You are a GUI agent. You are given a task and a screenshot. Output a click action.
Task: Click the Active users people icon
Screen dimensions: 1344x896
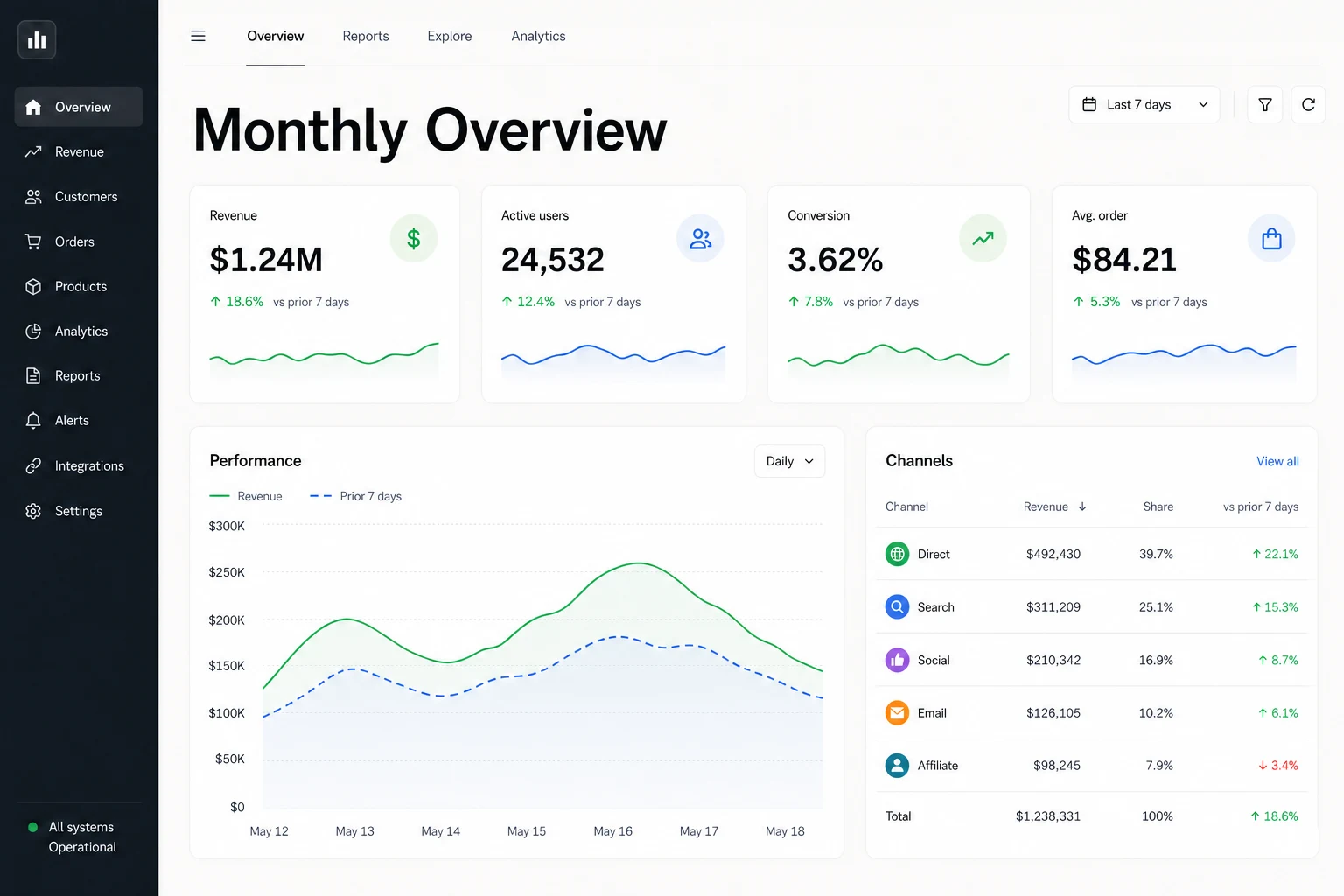(x=700, y=238)
